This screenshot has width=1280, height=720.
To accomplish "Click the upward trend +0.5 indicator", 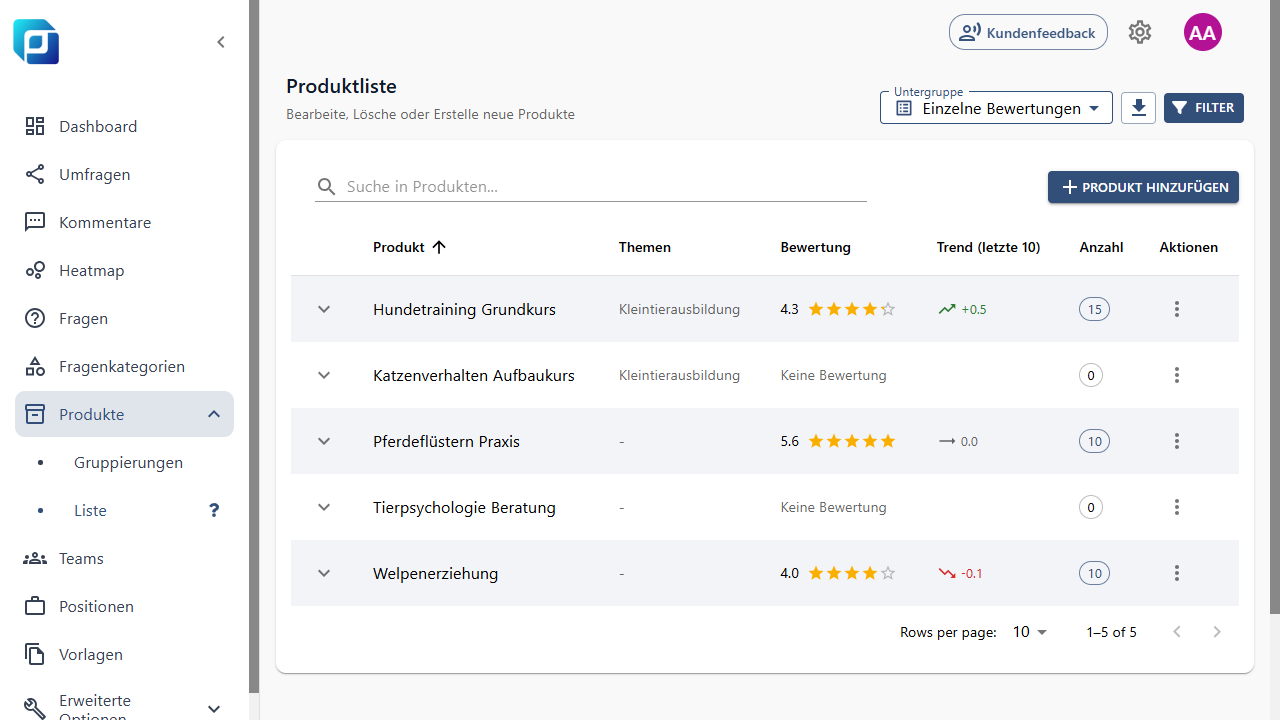I will [x=962, y=309].
